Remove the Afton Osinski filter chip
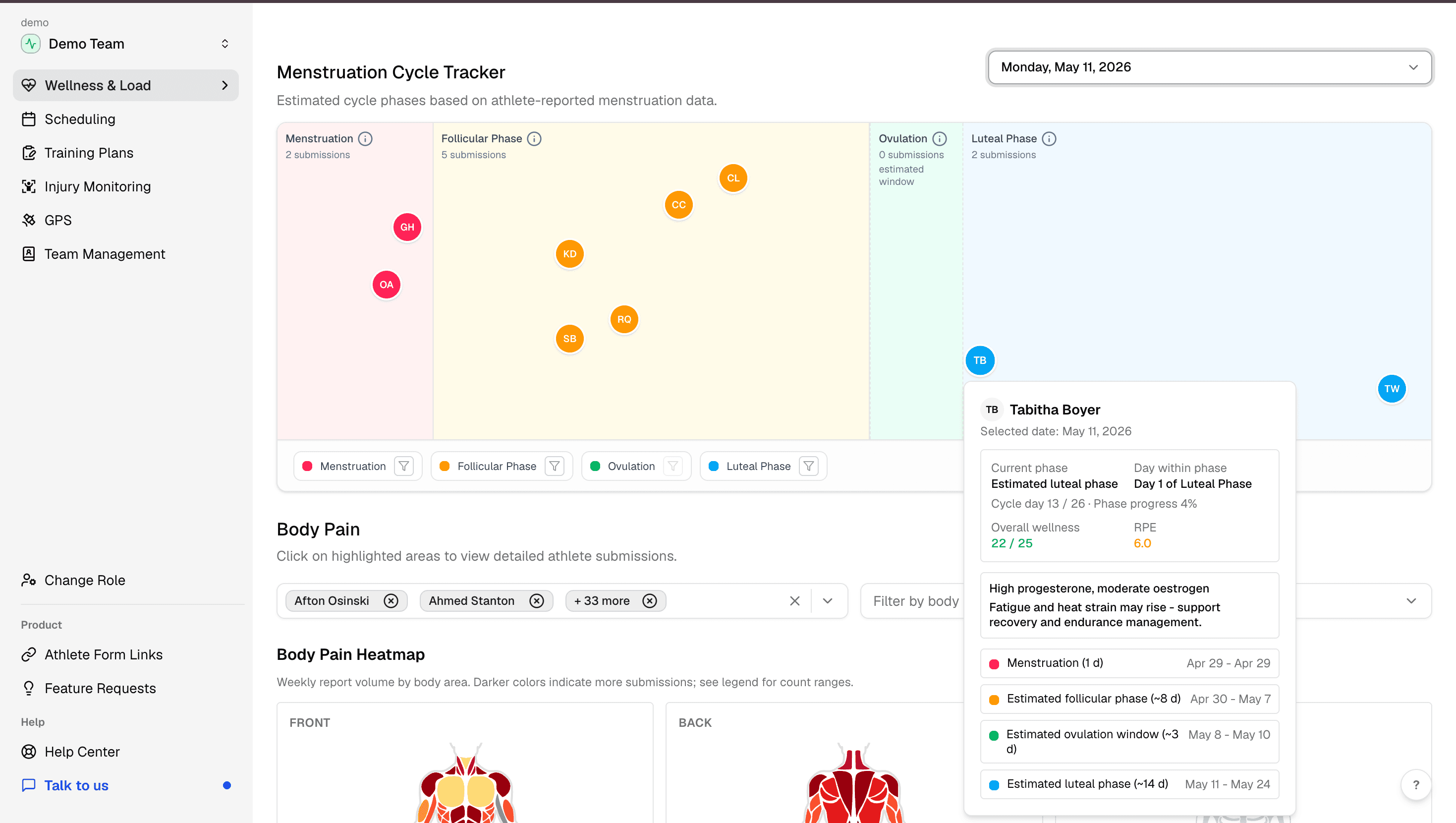This screenshot has height=823, width=1456. click(x=391, y=601)
